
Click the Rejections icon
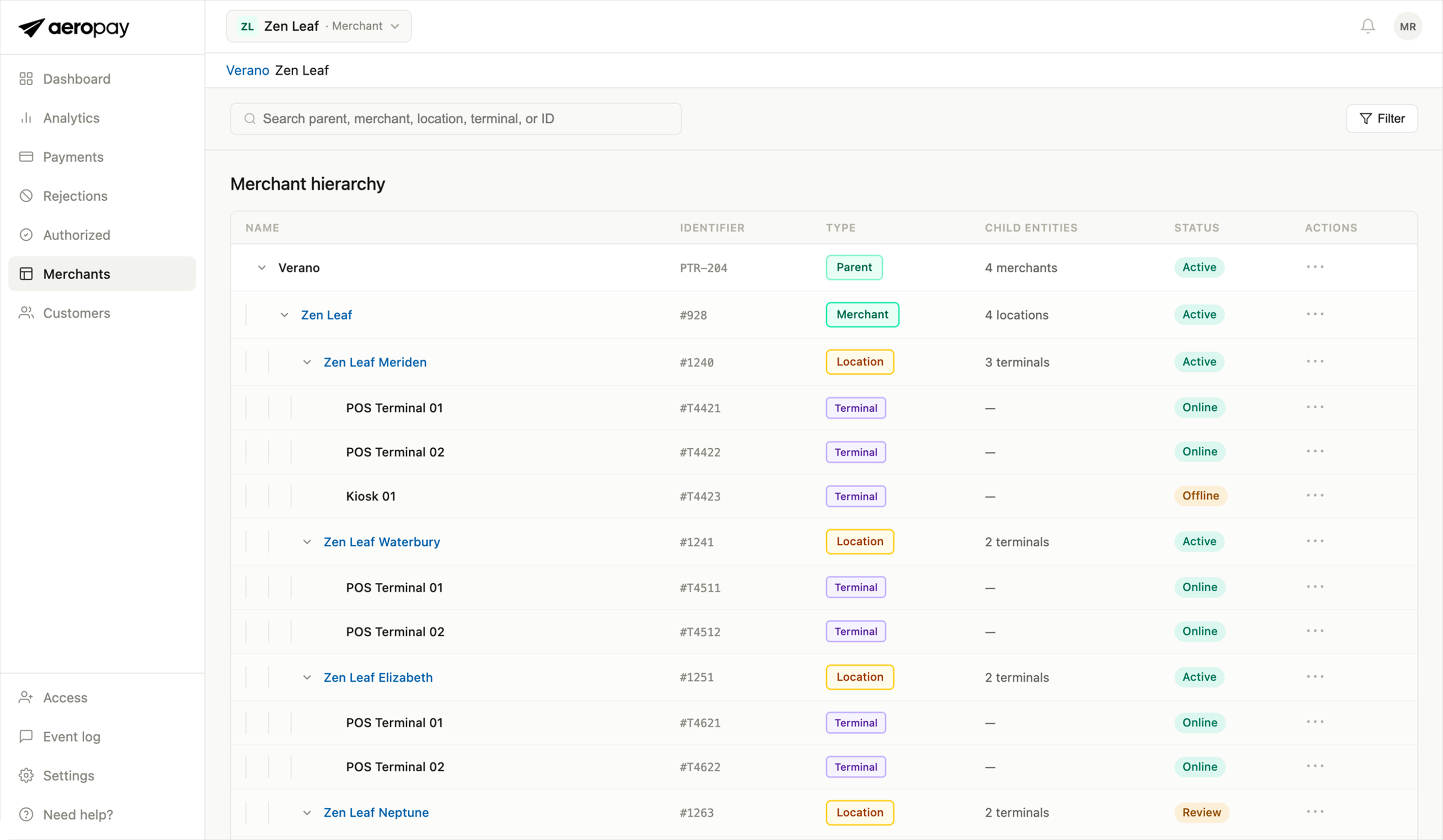(x=26, y=195)
